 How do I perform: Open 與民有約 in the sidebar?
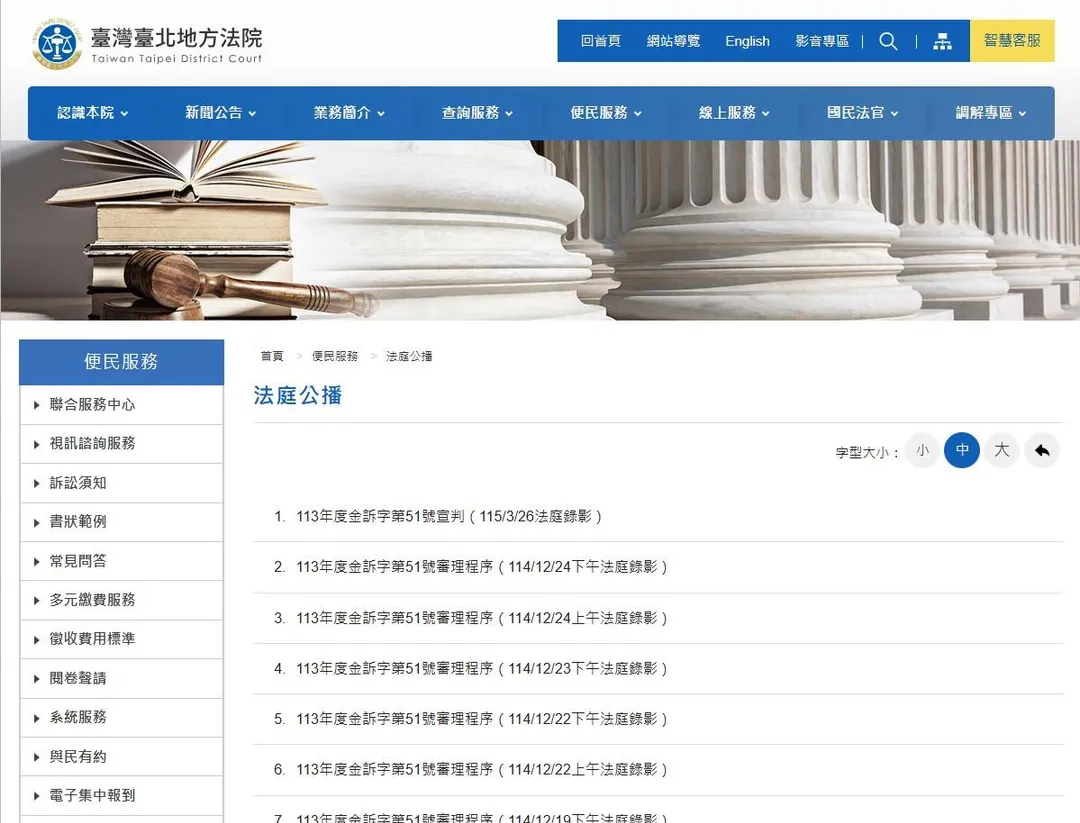click(x=121, y=757)
